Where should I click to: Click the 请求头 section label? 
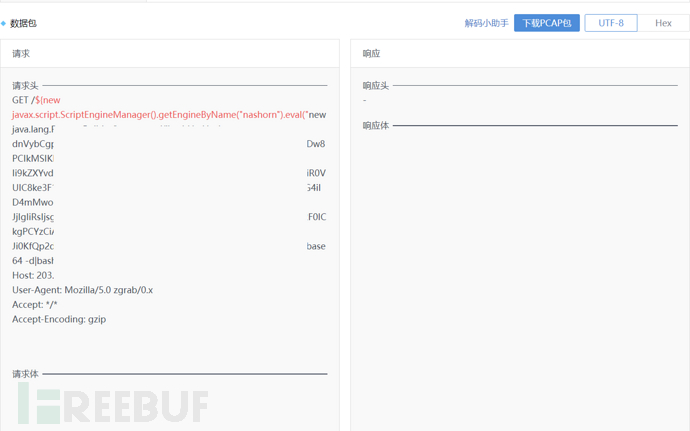[25, 86]
